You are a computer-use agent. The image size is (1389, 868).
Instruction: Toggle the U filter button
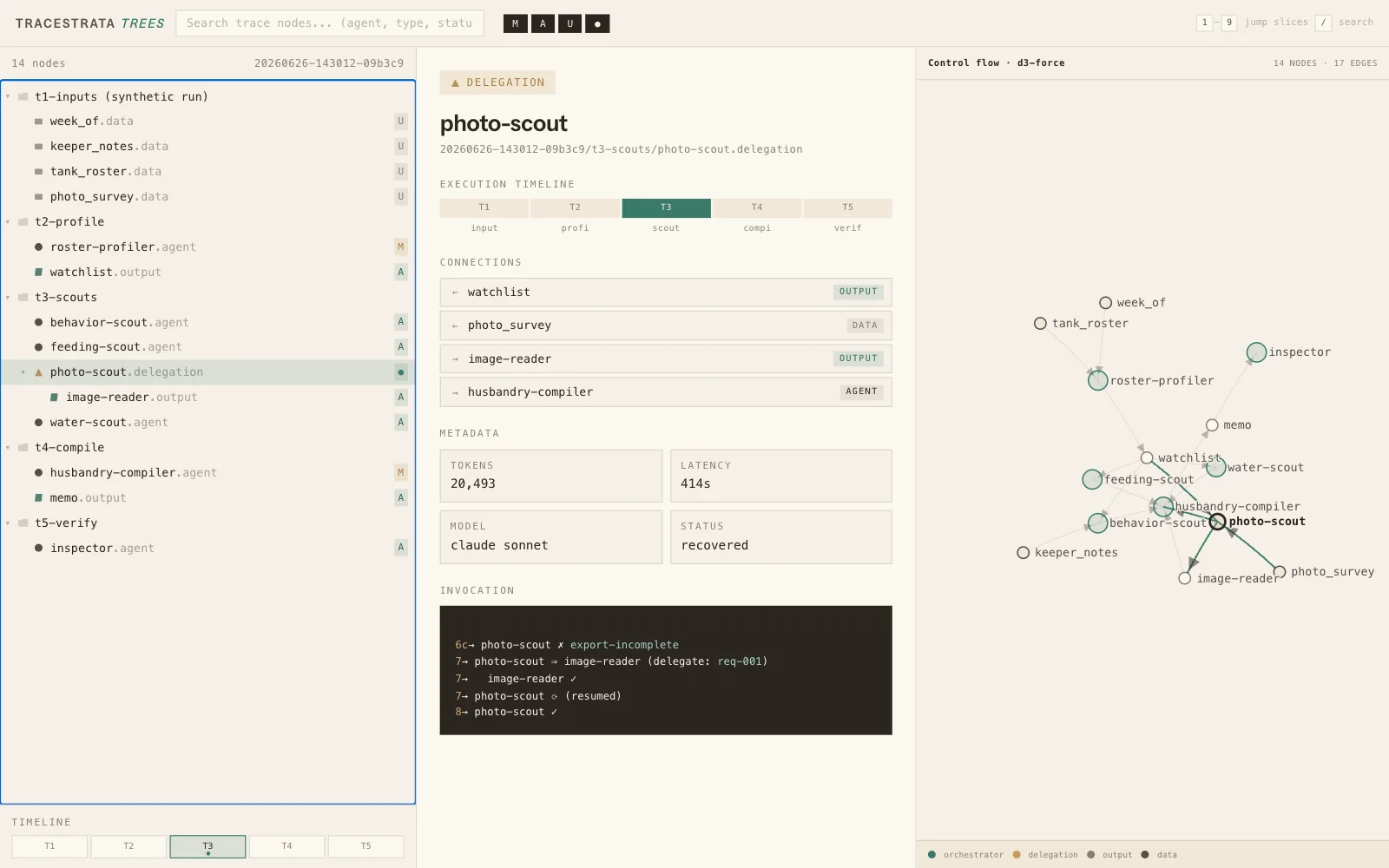(x=570, y=23)
